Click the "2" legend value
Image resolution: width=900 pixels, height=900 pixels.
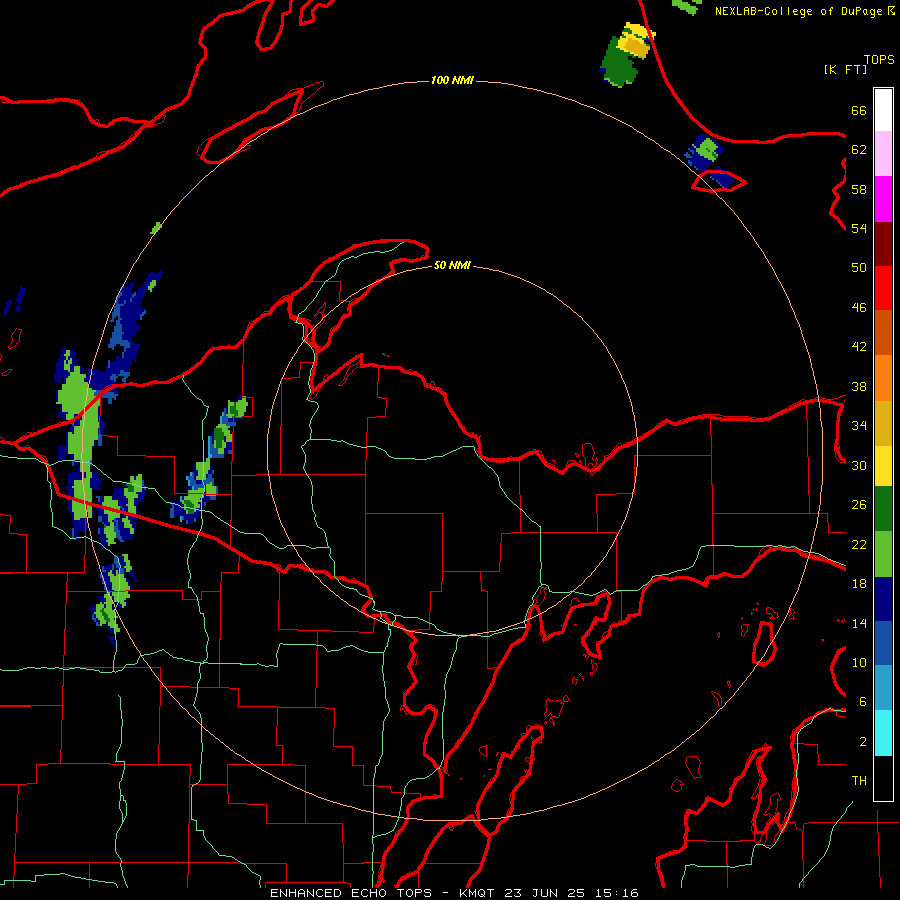point(862,742)
